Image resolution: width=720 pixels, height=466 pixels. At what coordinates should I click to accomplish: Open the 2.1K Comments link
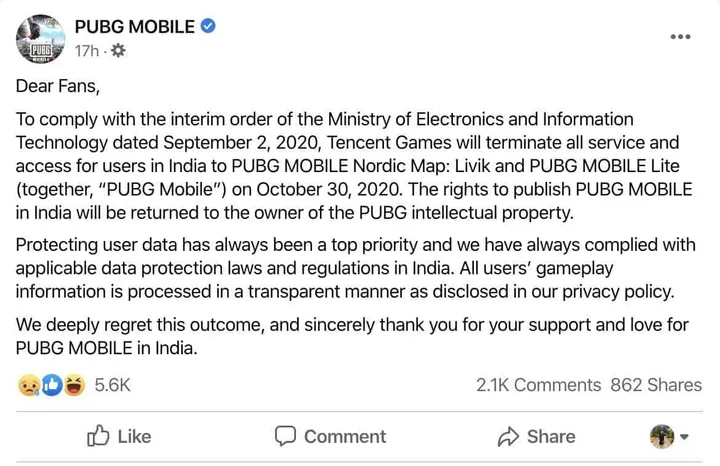tap(538, 385)
